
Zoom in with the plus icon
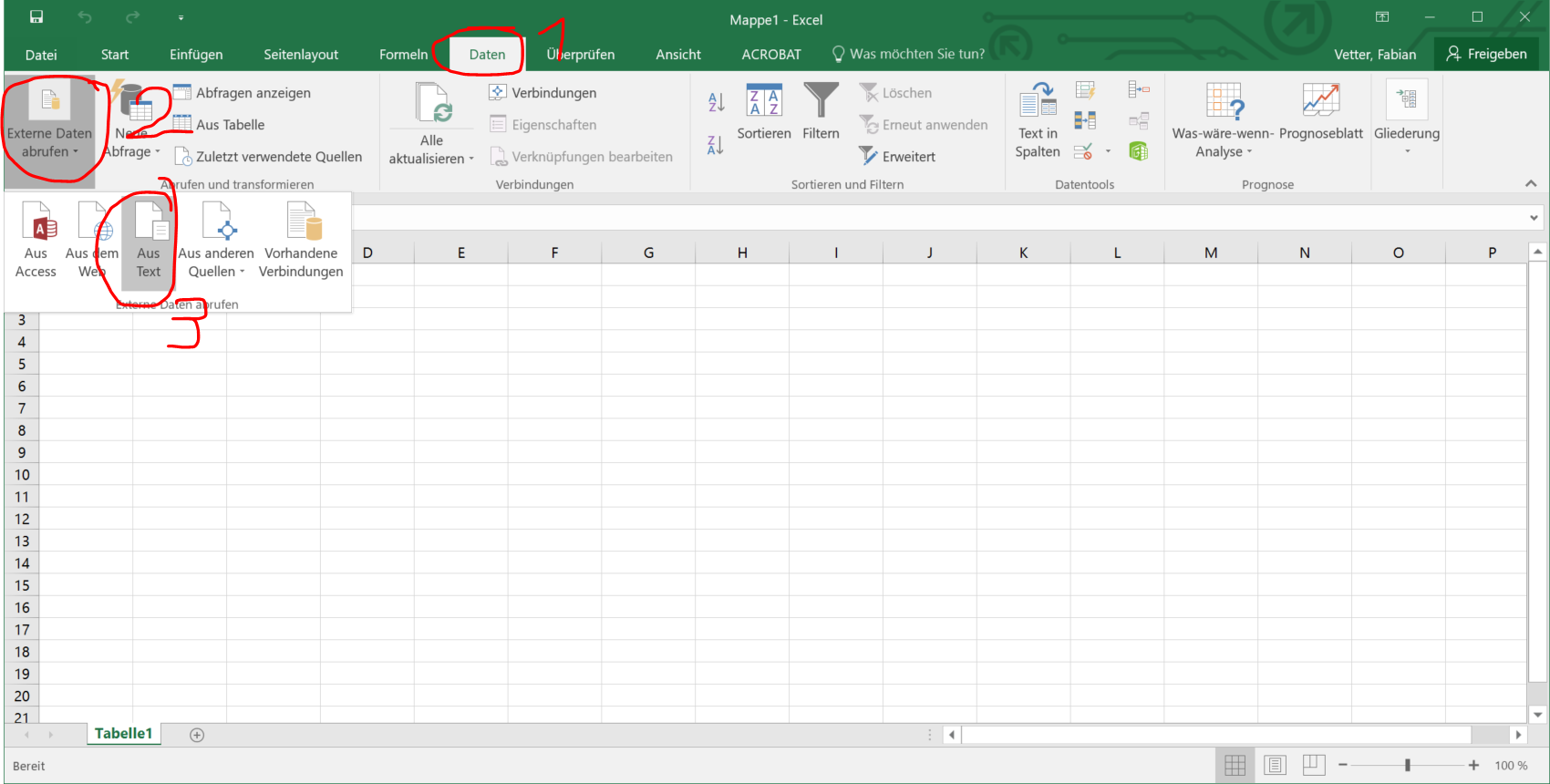pos(1473,765)
